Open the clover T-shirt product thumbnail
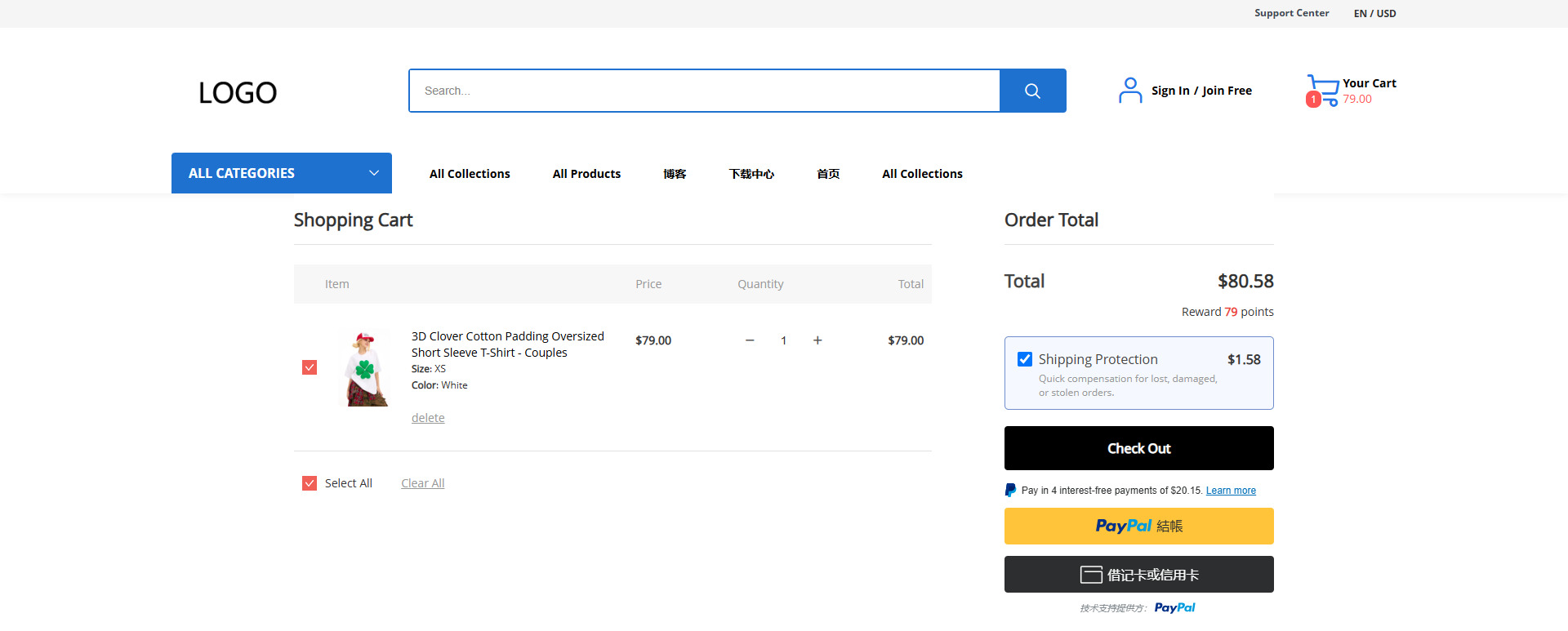The height and width of the screenshot is (631, 1568). [x=365, y=369]
